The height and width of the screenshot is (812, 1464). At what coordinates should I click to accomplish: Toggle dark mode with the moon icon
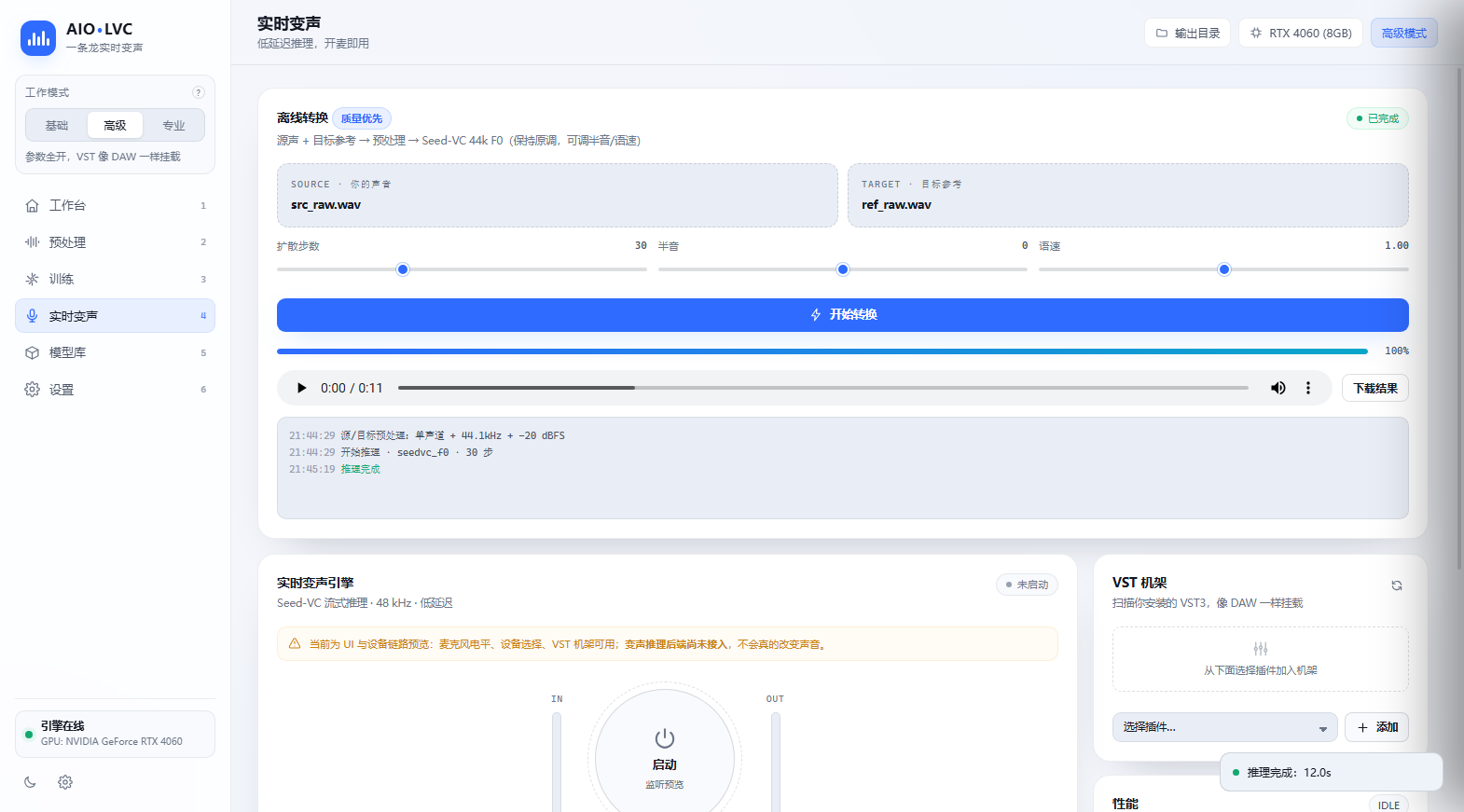(x=30, y=782)
